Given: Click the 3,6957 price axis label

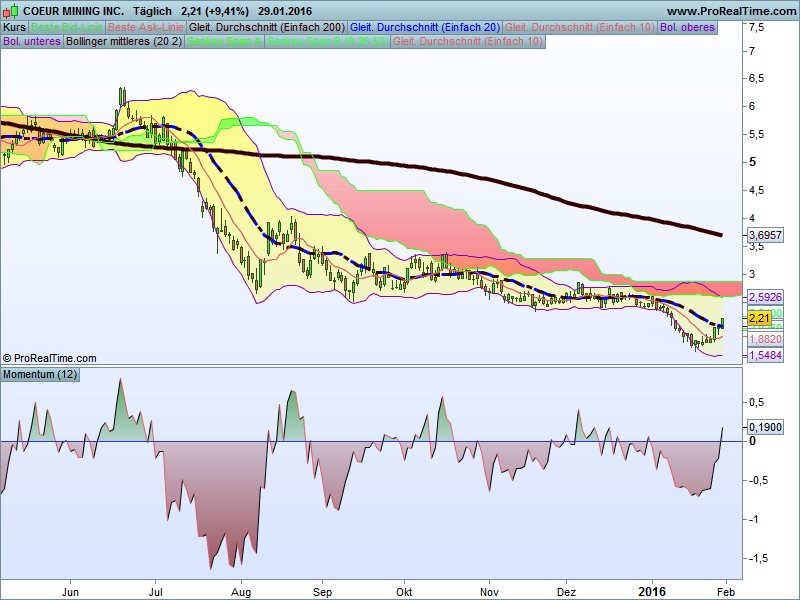Looking at the screenshot, I should [765, 235].
